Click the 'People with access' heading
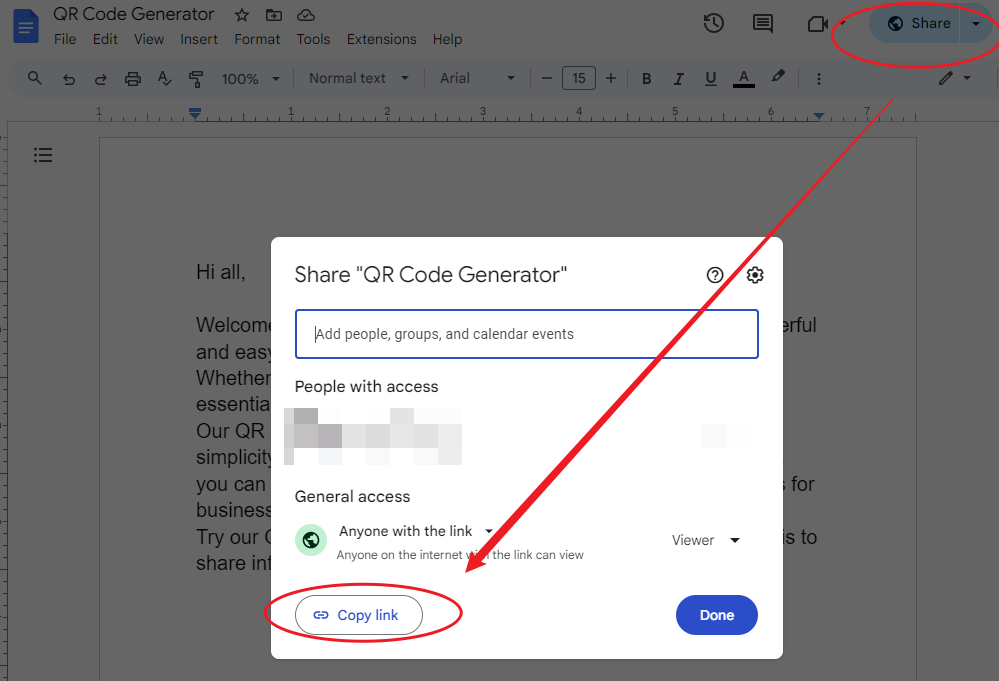 pos(366,387)
